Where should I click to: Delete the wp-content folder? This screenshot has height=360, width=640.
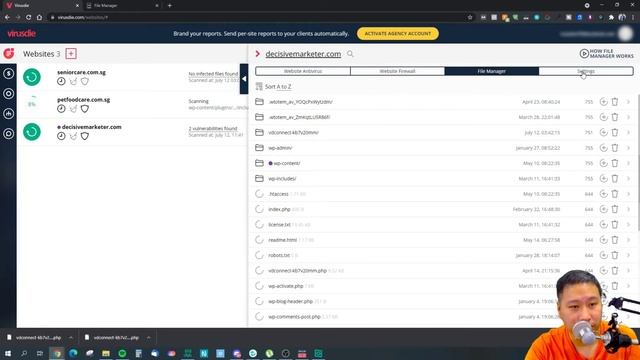(x=615, y=163)
